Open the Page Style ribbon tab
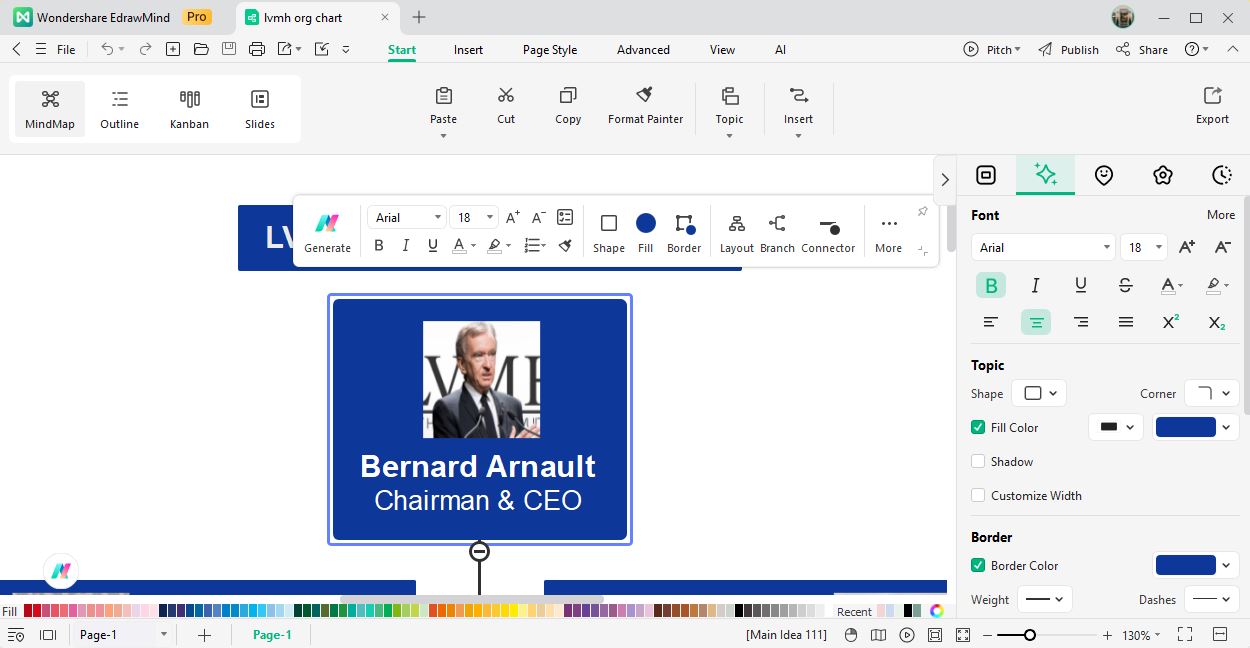The height and width of the screenshot is (648, 1250). tap(550, 50)
